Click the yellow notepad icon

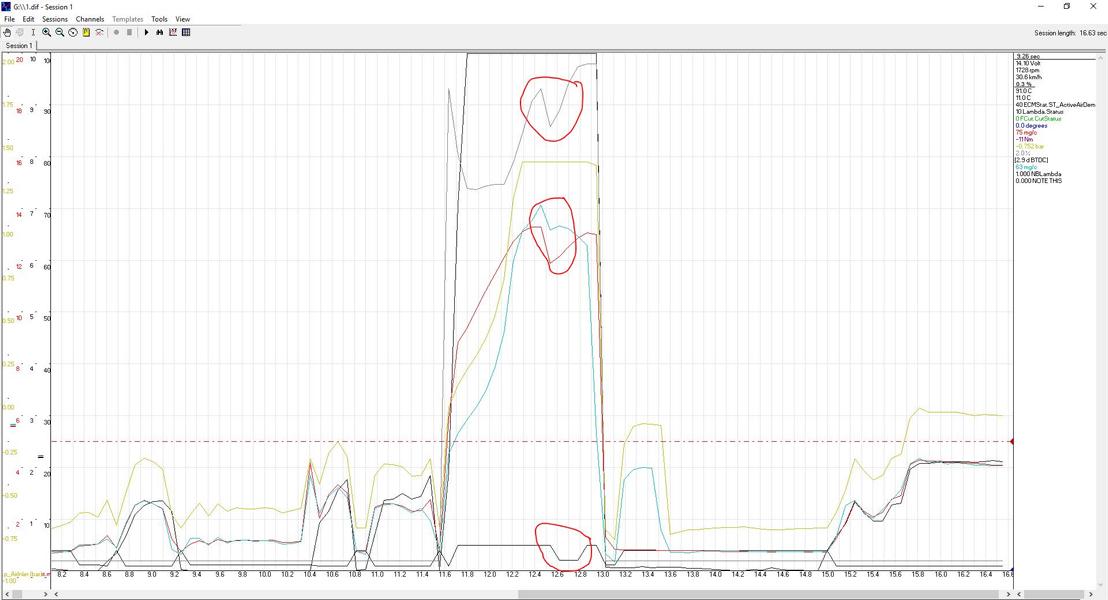pyautogui.click(x=86, y=33)
